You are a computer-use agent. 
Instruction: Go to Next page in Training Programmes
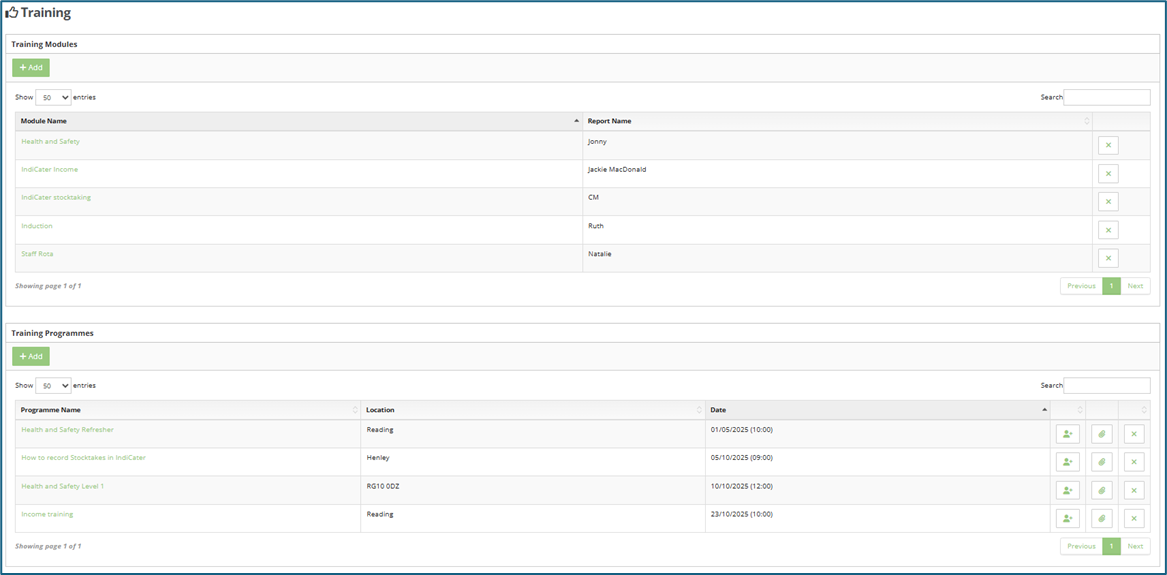(x=1135, y=546)
